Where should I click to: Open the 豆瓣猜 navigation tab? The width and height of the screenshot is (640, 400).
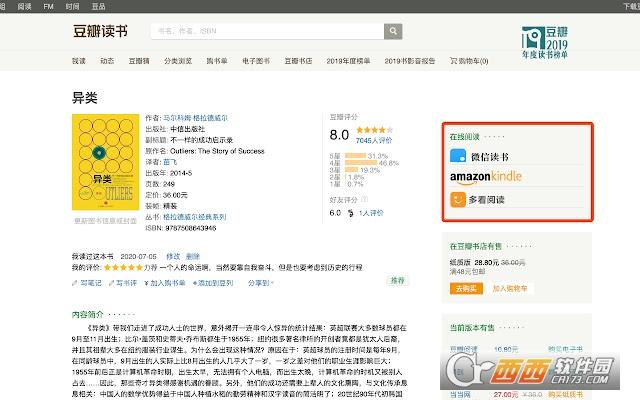pos(139,61)
